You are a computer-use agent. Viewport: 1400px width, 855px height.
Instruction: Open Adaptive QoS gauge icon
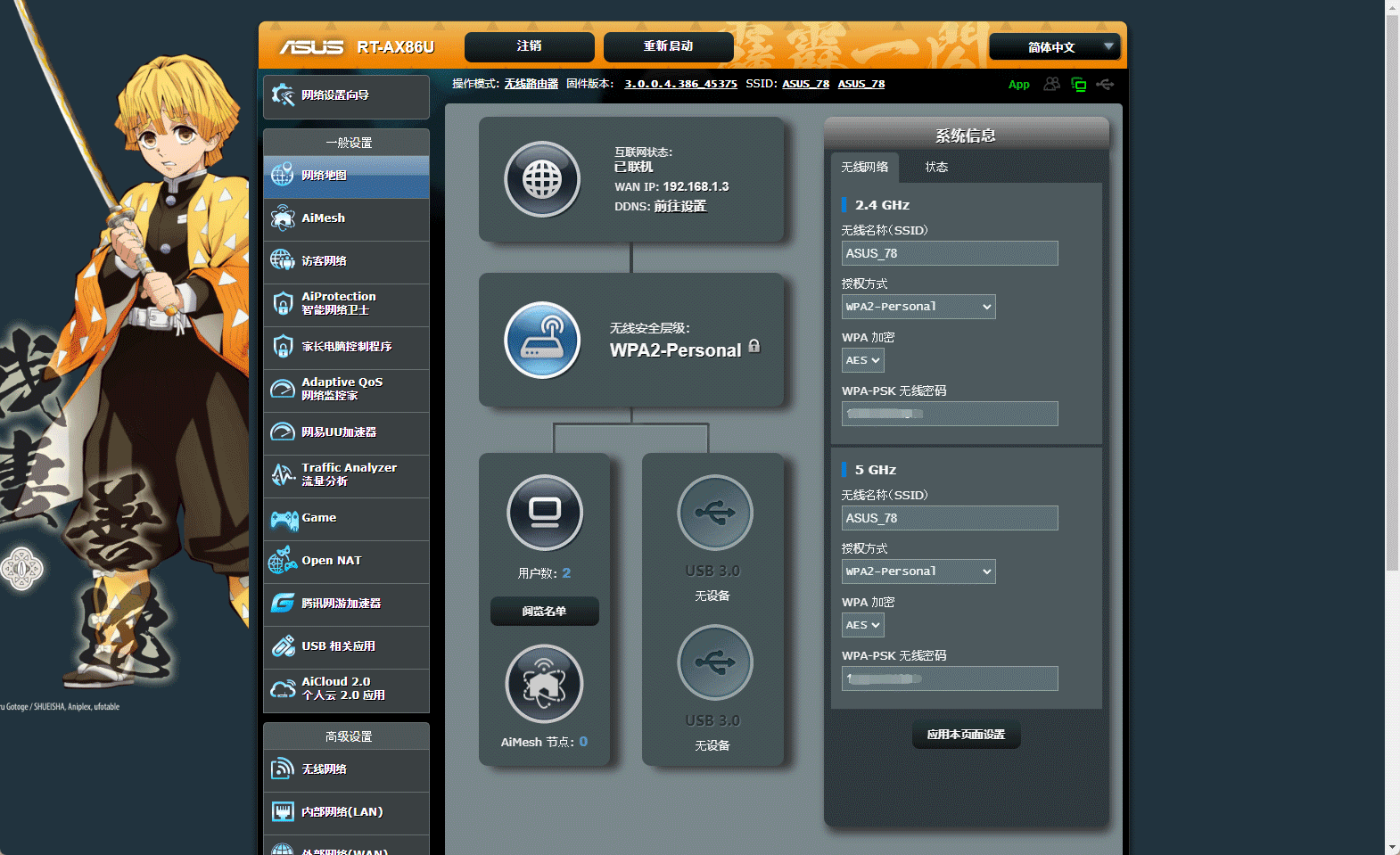pyautogui.click(x=283, y=389)
